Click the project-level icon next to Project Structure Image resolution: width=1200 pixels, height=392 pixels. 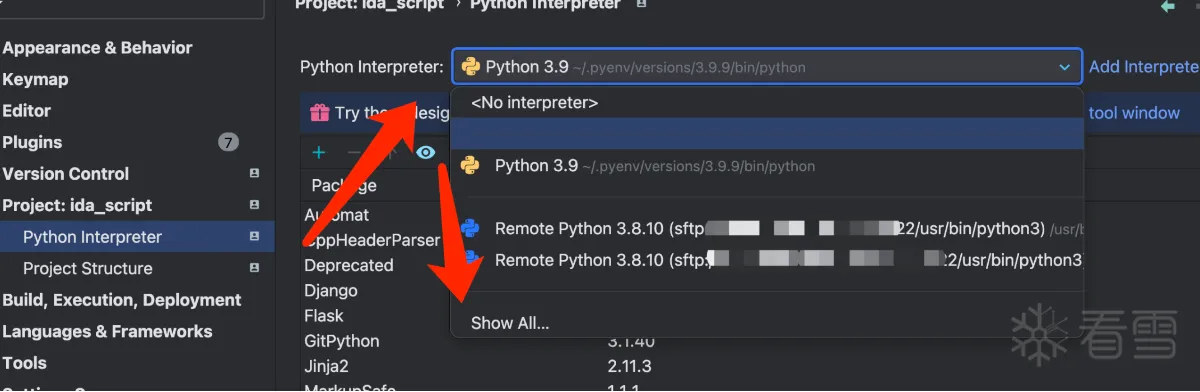point(254,269)
